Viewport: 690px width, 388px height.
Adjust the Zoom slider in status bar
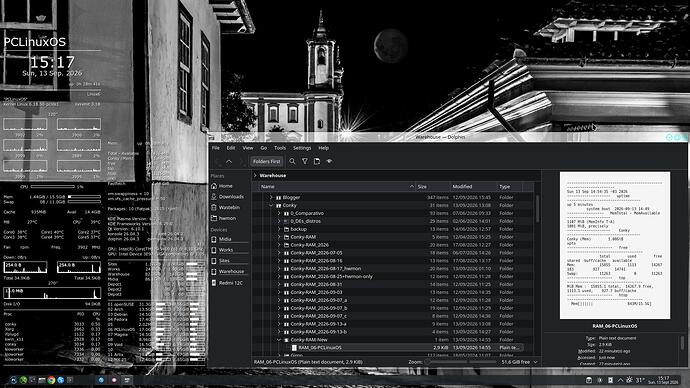pyautogui.click(x=460, y=362)
